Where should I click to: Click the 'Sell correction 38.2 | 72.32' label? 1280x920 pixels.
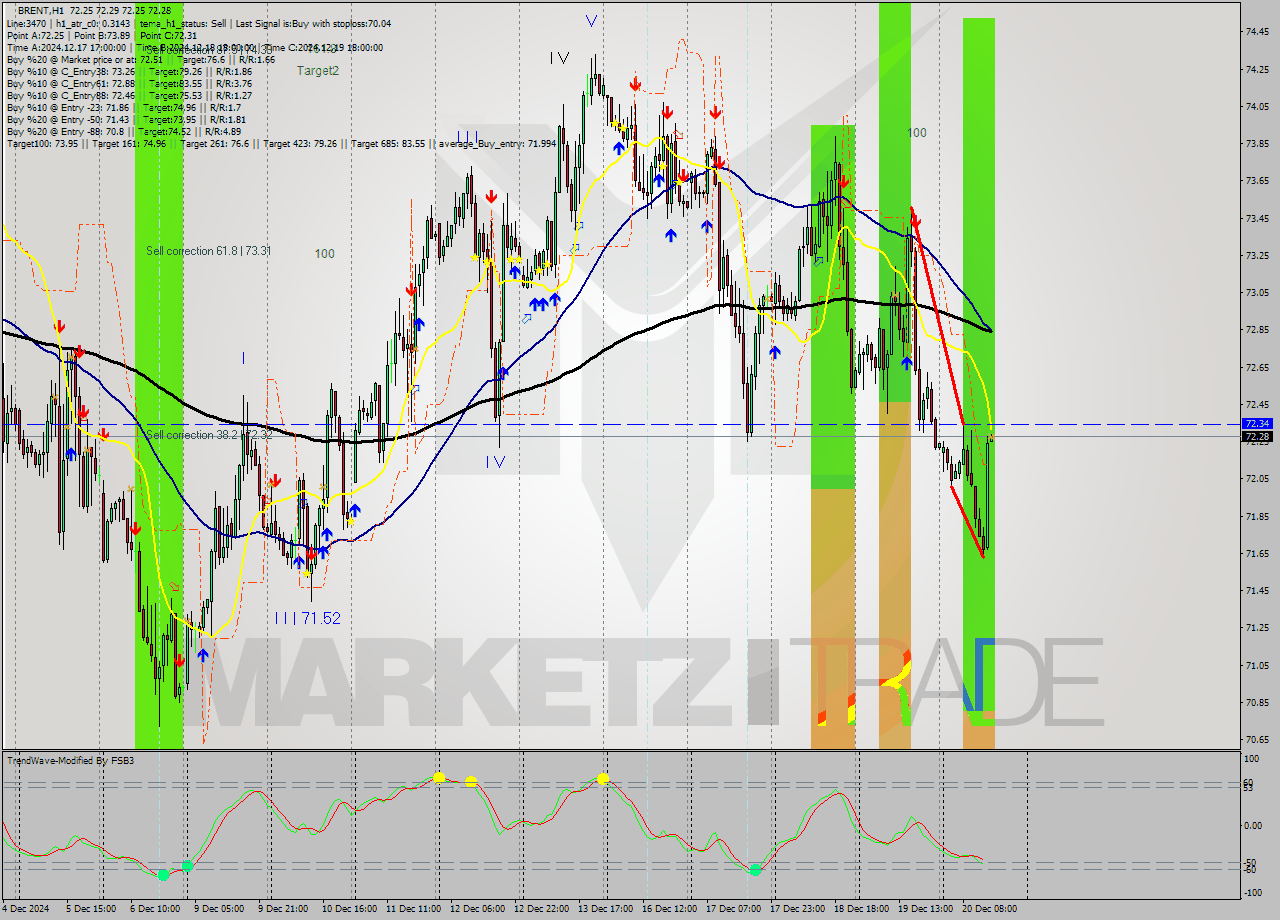pos(208,435)
